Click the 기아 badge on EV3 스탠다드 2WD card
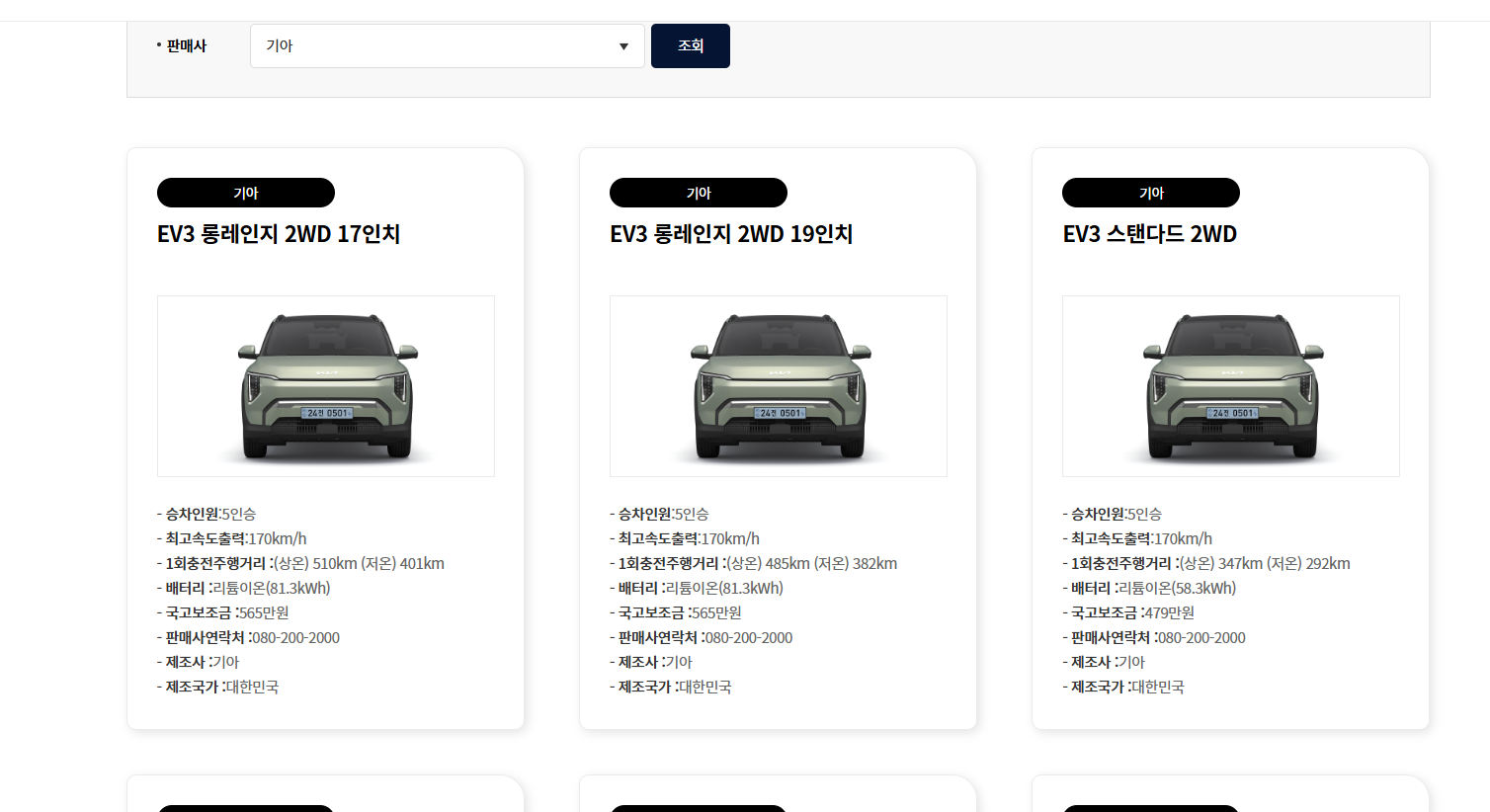This screenshot has width=1490, height=812. click(x=1151, y=193)
